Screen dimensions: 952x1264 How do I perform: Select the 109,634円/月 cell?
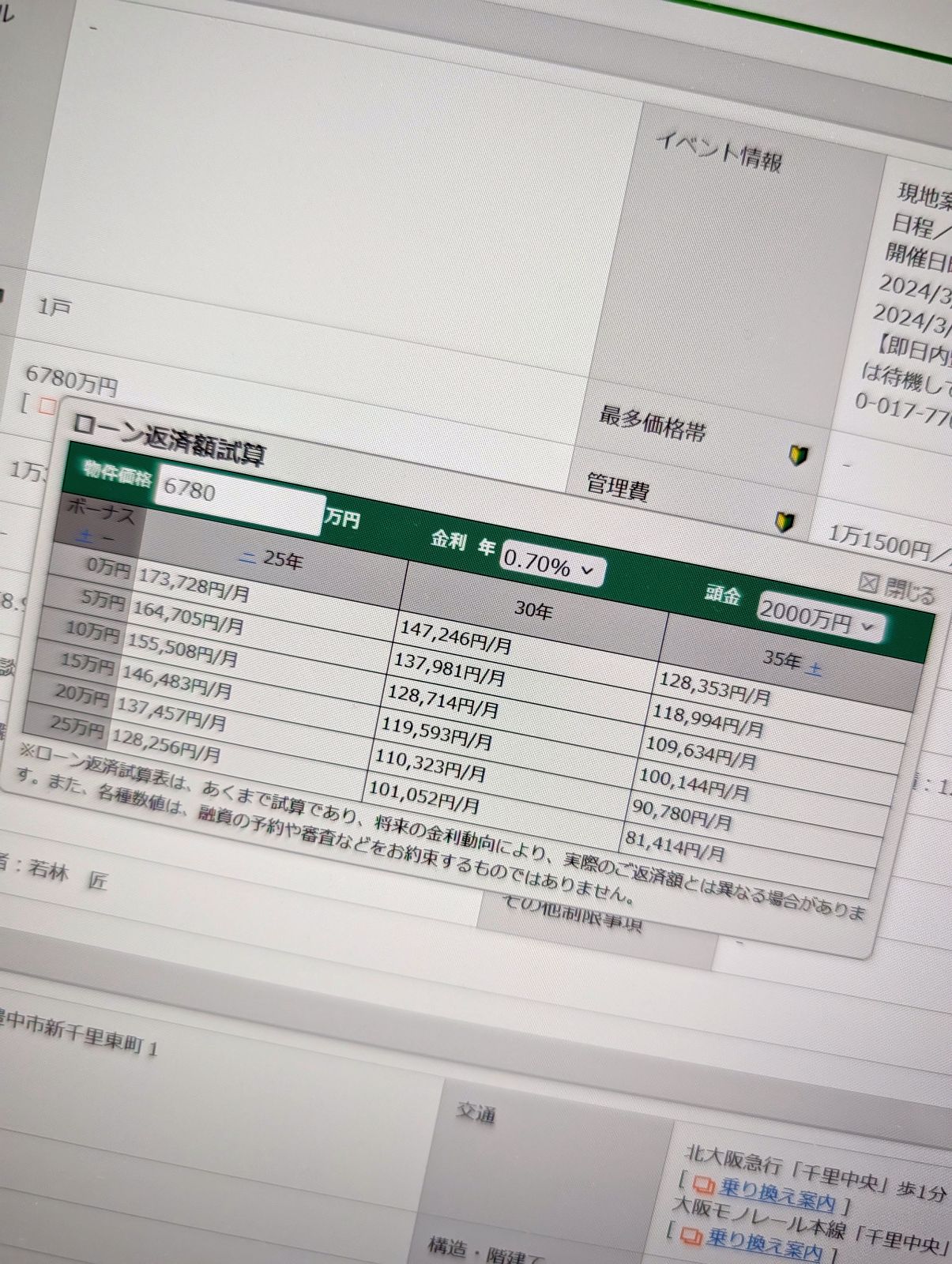click(x=701, y=752)
